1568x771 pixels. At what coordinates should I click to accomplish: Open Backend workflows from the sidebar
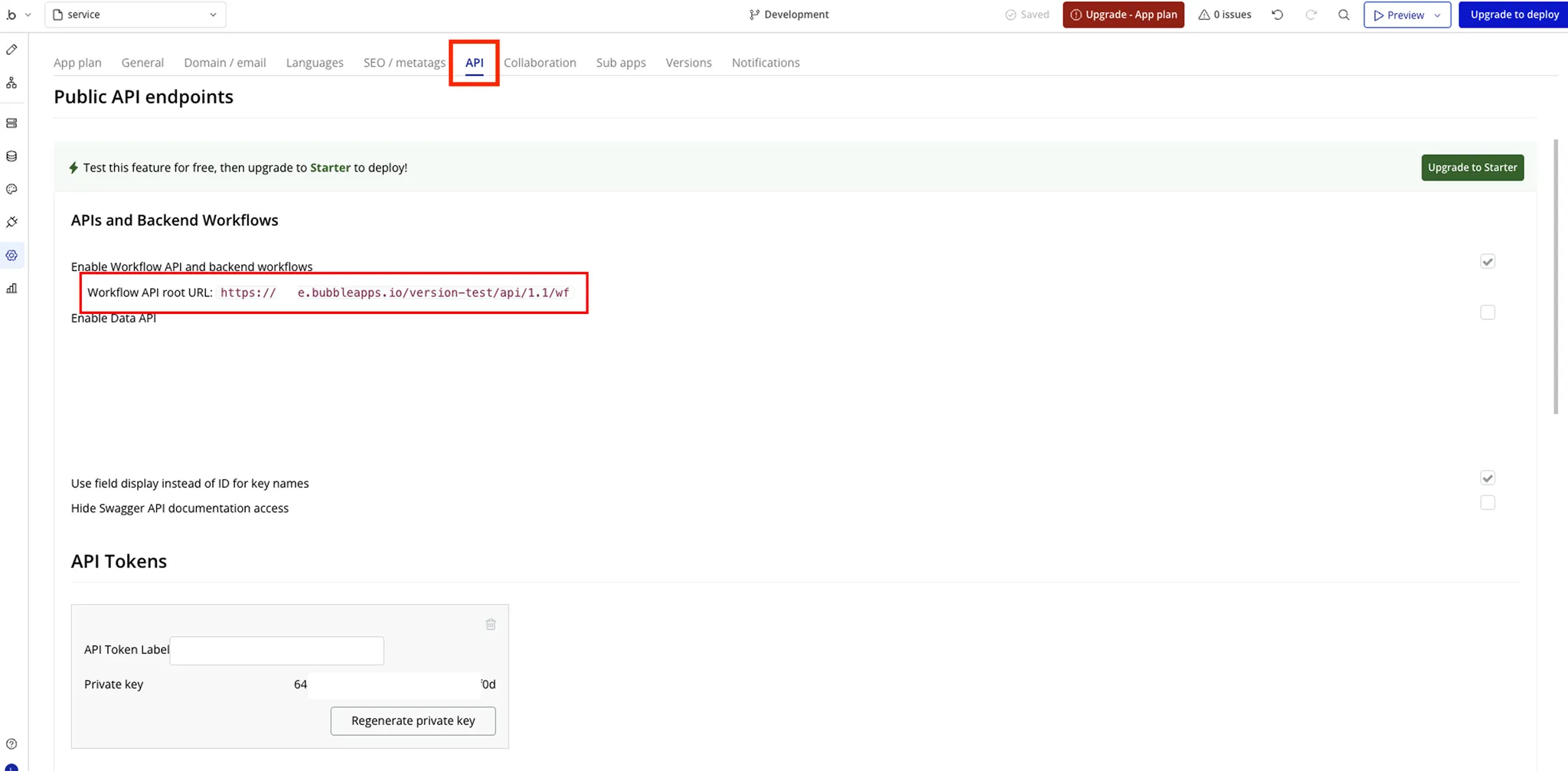[x=11, y=123]
